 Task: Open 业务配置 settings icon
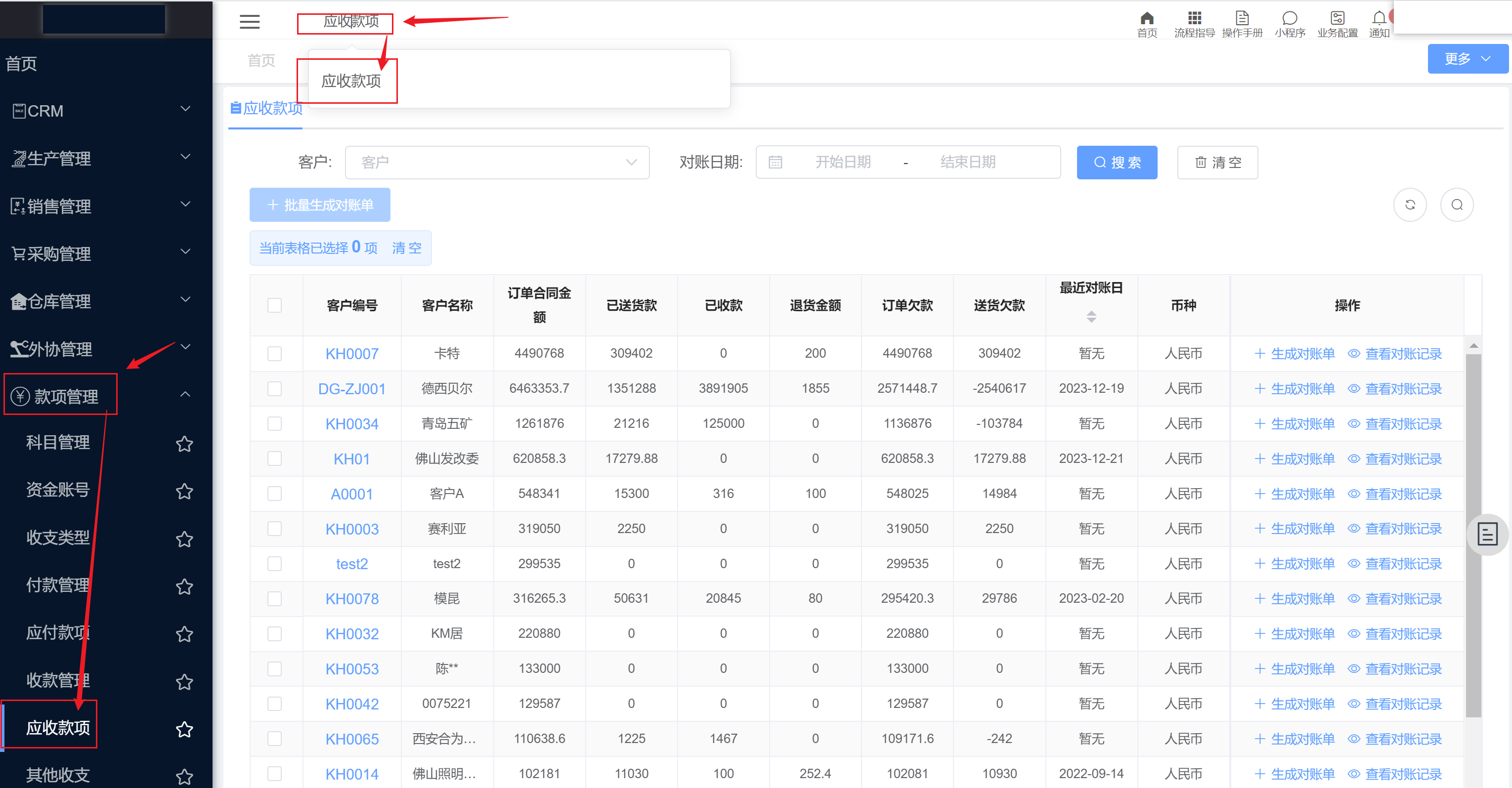point(1337,18)
